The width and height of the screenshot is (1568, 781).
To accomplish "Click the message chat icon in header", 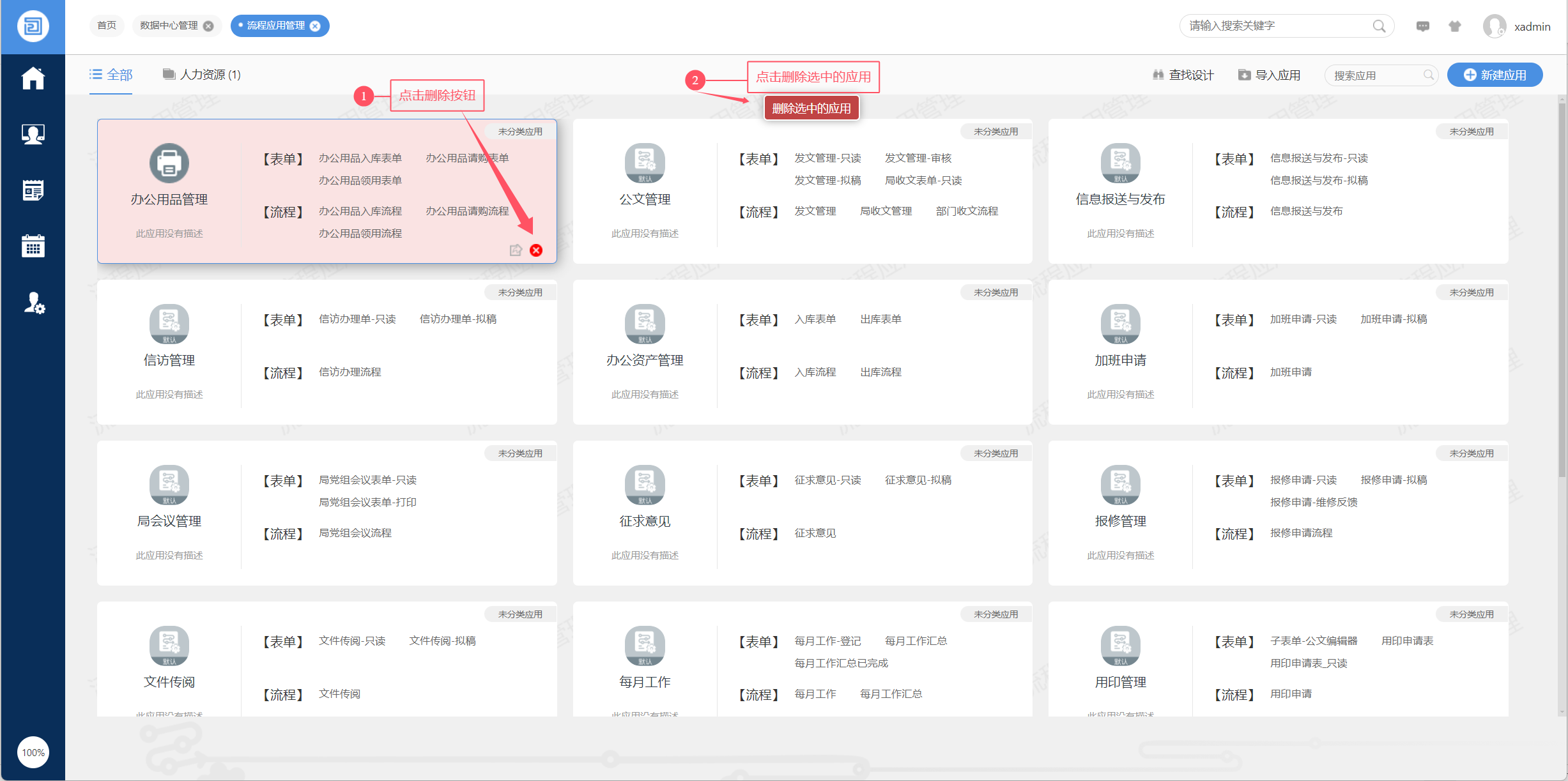I will click(1422, 26).
